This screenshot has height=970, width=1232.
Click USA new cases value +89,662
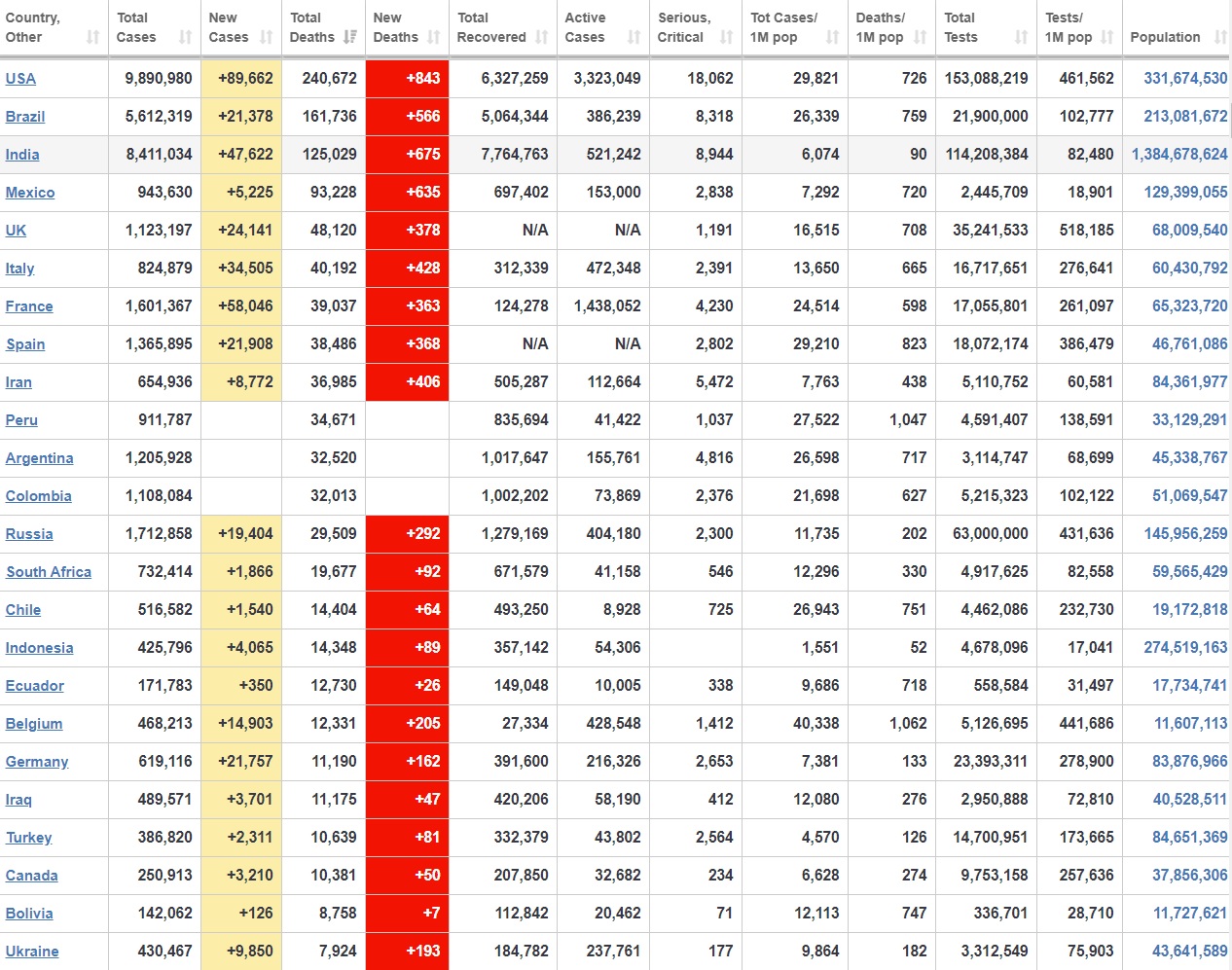pyautogui.click(x=245, y=78)
